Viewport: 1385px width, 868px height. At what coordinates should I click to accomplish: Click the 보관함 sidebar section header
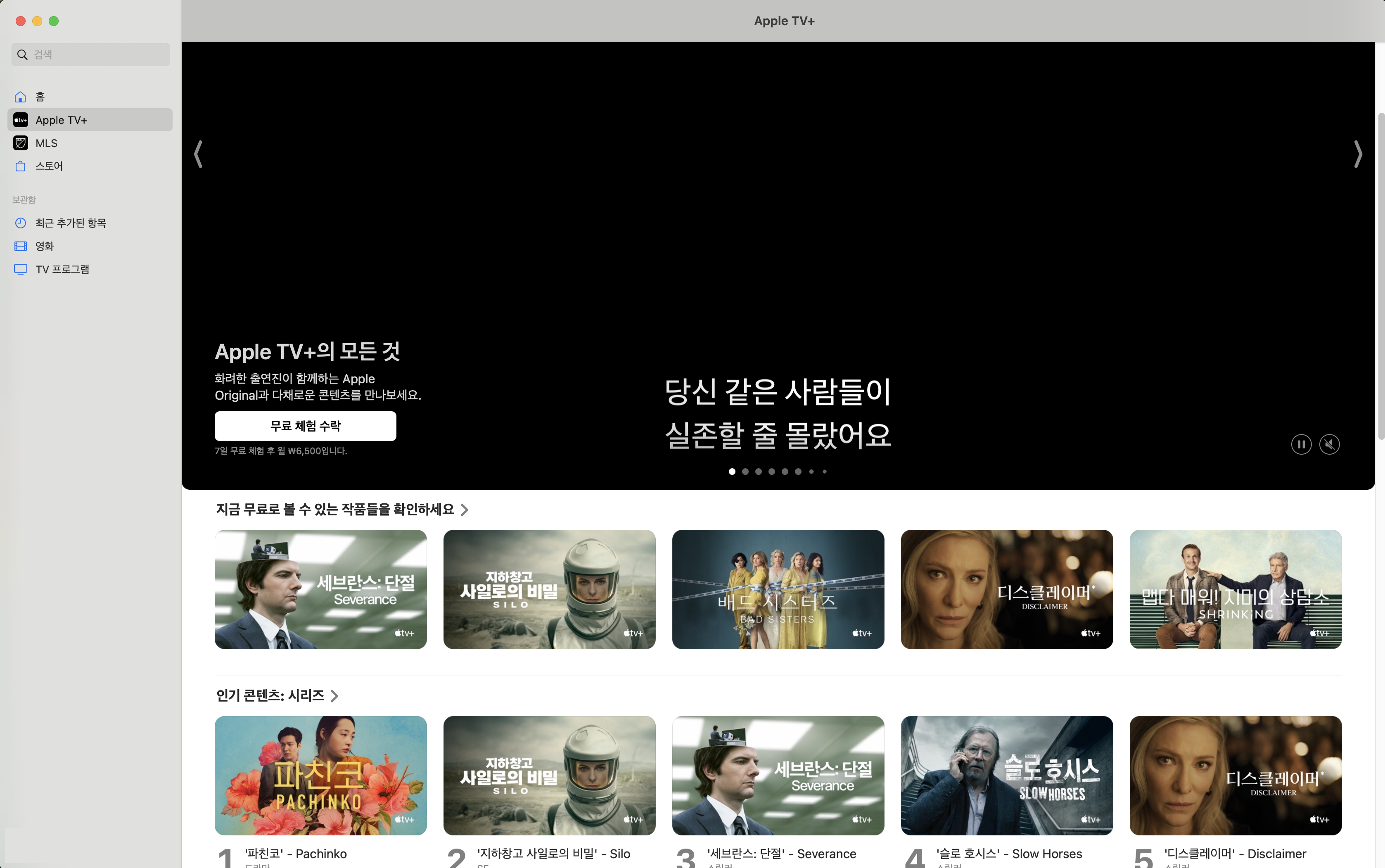pos(24,199)
